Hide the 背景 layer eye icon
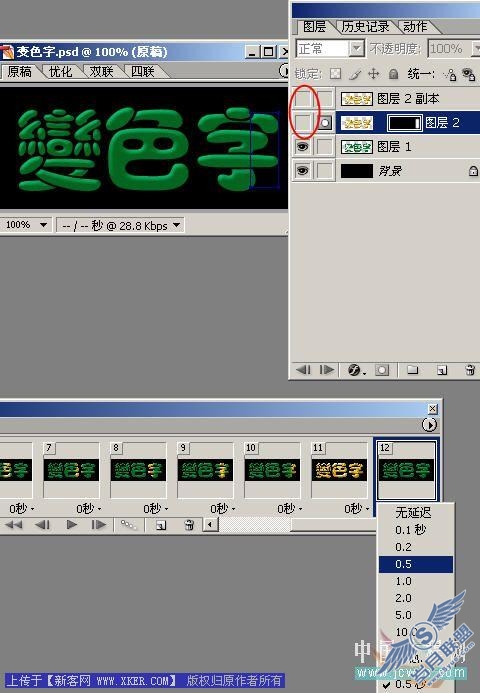This screenshot has width=480, height=693. point(302,171)
